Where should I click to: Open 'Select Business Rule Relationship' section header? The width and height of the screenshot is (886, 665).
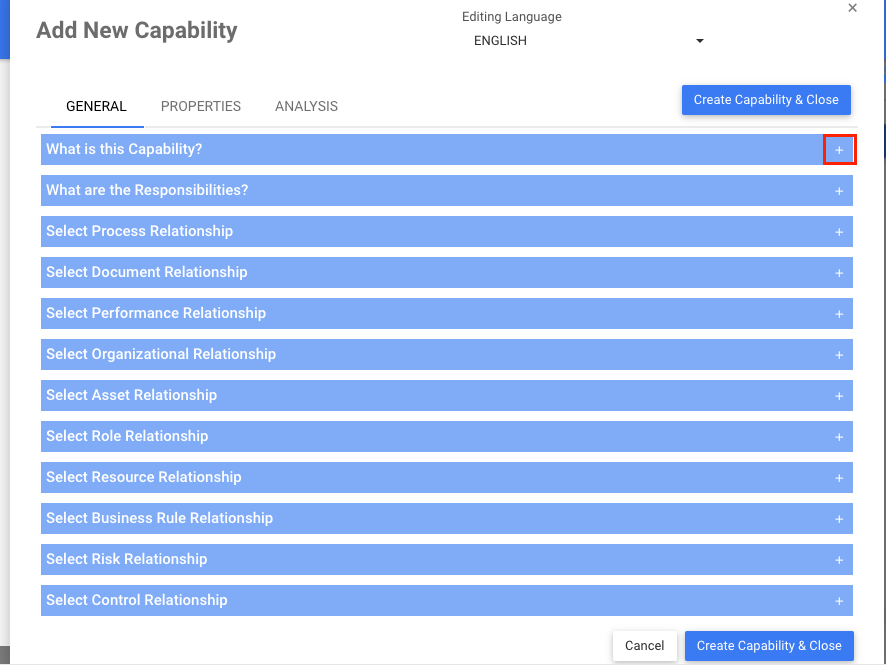[x=447, y=518]
